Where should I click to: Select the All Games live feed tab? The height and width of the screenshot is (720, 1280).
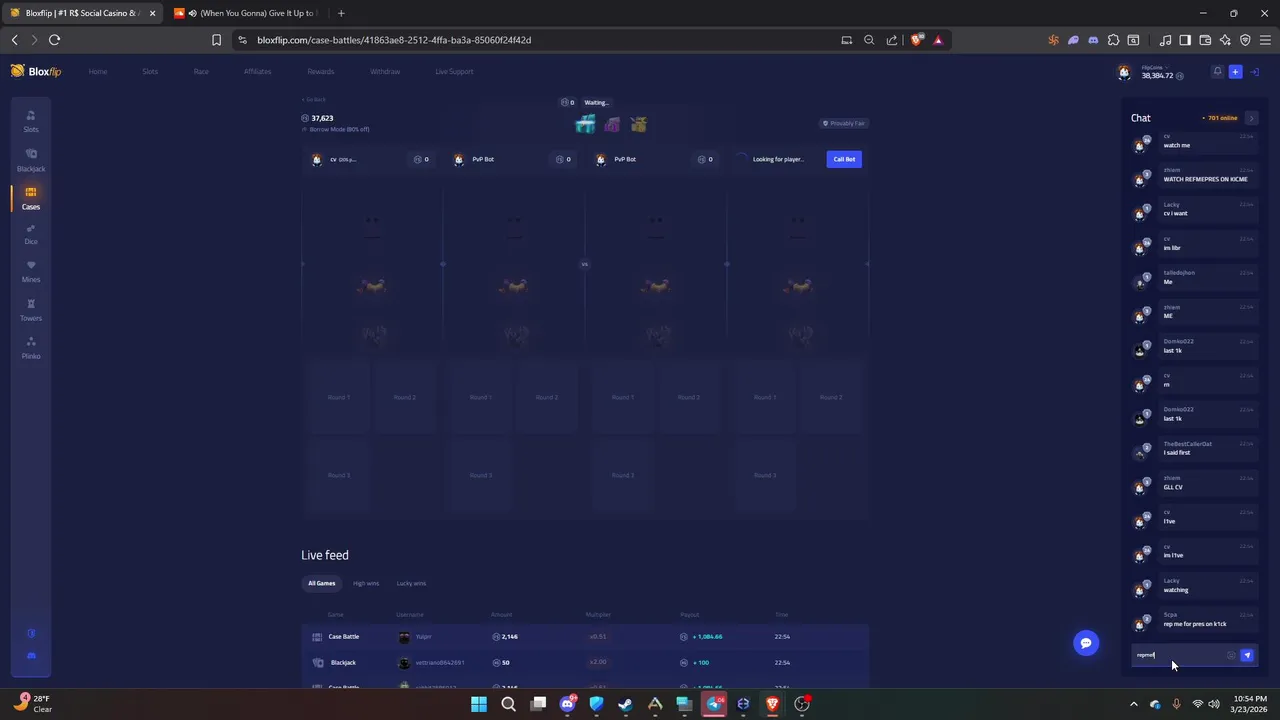[x=322, y=583]
